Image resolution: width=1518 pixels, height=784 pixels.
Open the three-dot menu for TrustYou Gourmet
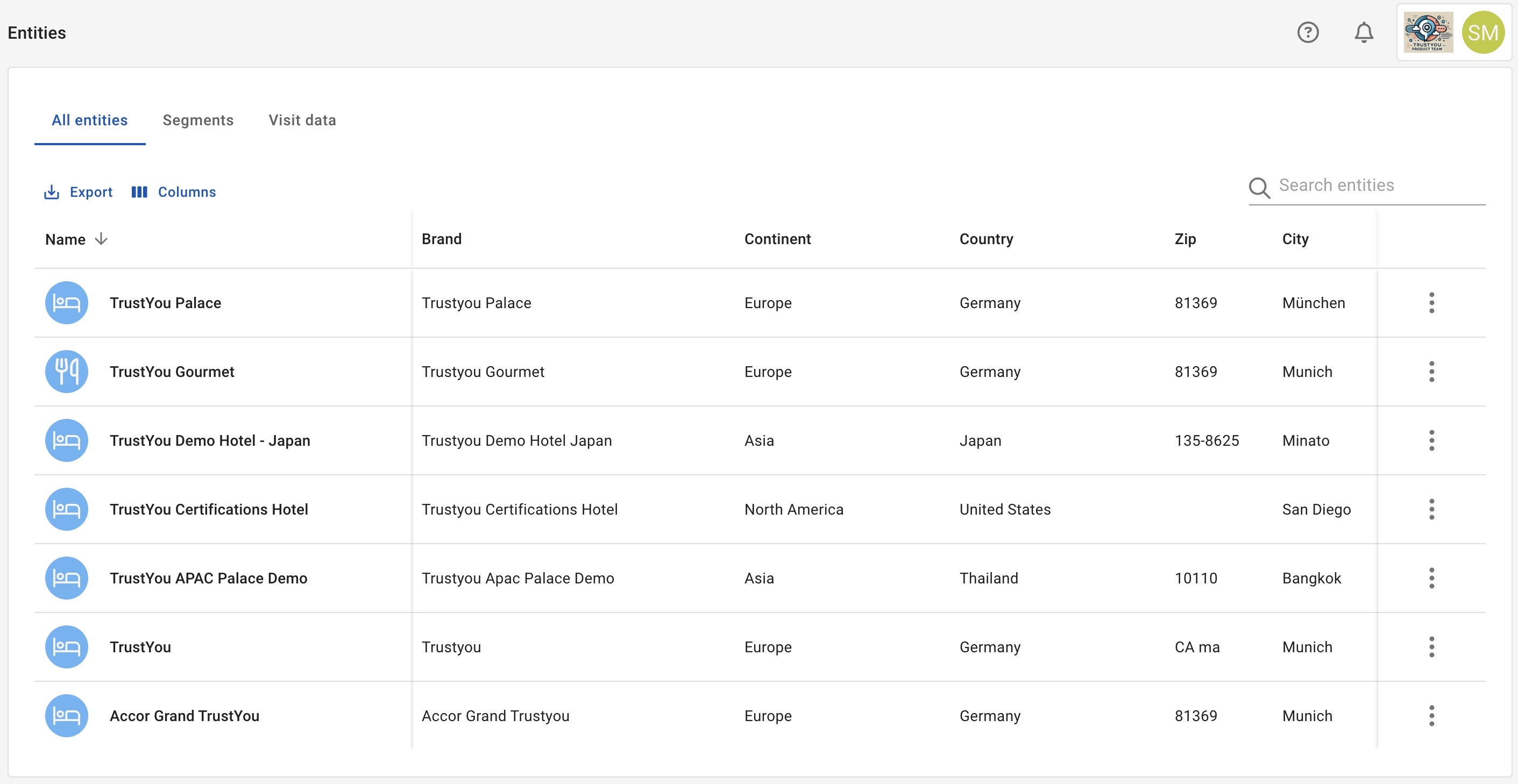(x=1431, y=372)
